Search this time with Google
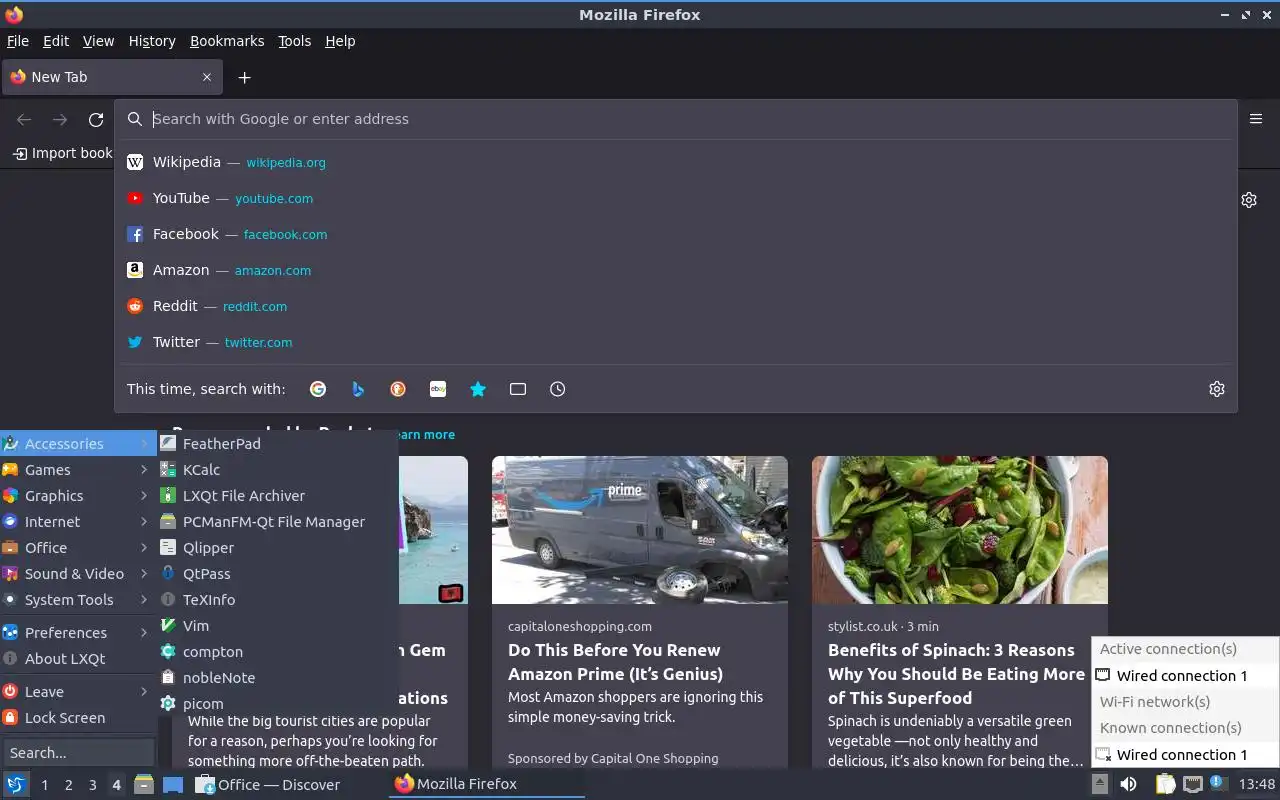The height and width of the screenshot is (800, 1280). point(318,389)
